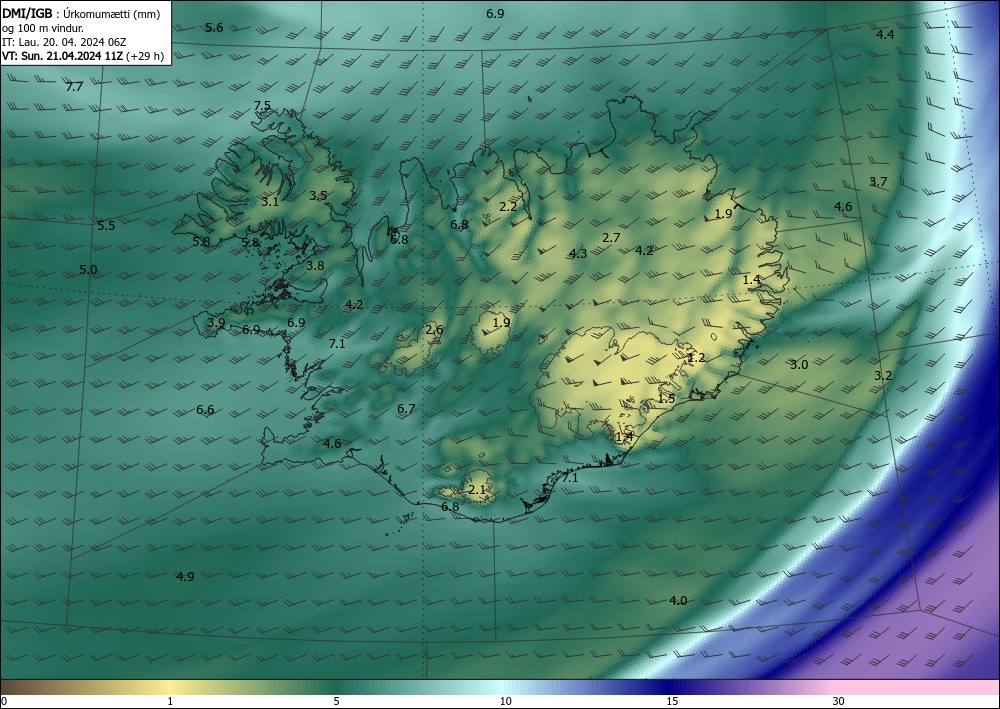Screen dimensions: 1000x709
Task: Select the 7.5 value near Westfjords tip
Action: pos(262,106)
